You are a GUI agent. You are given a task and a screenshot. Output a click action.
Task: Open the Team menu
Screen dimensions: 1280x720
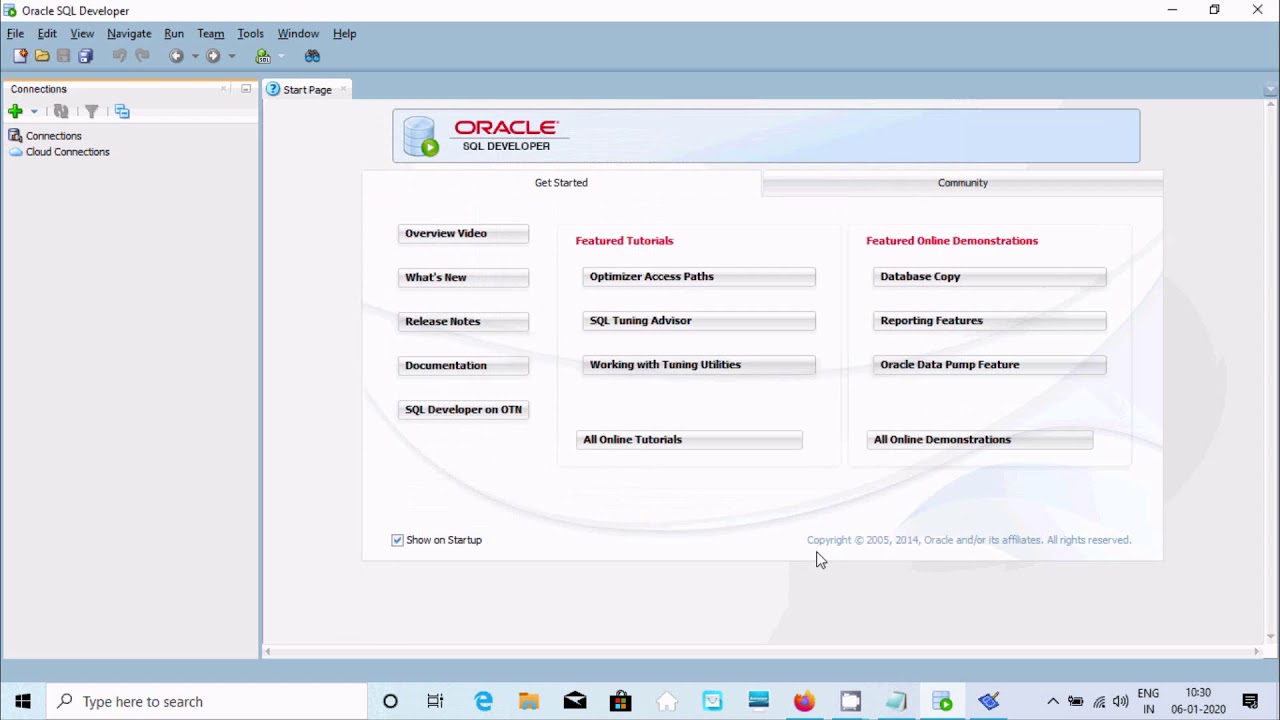[211, 33]
